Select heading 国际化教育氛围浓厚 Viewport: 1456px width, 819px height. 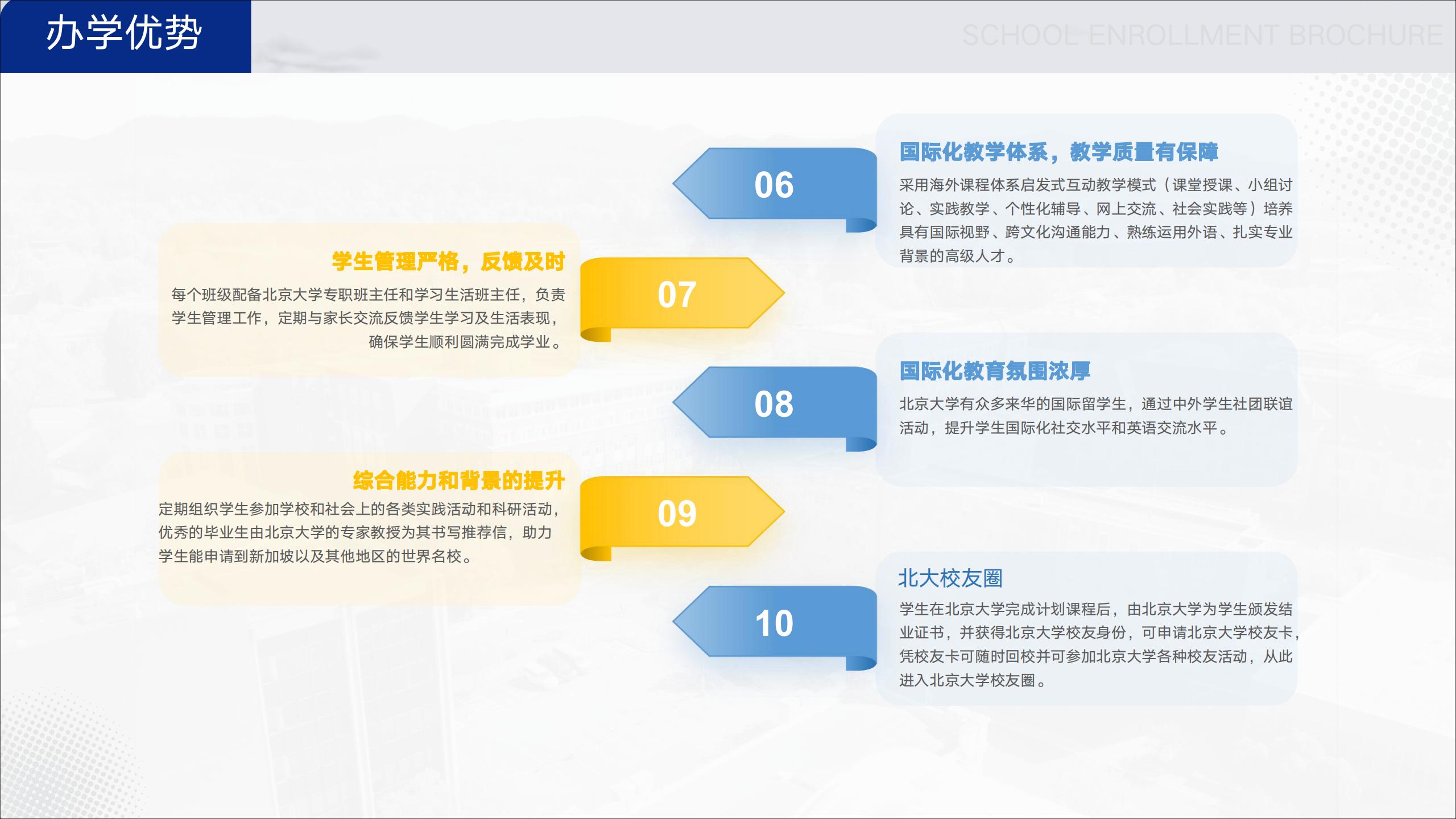tap(995, 371)
